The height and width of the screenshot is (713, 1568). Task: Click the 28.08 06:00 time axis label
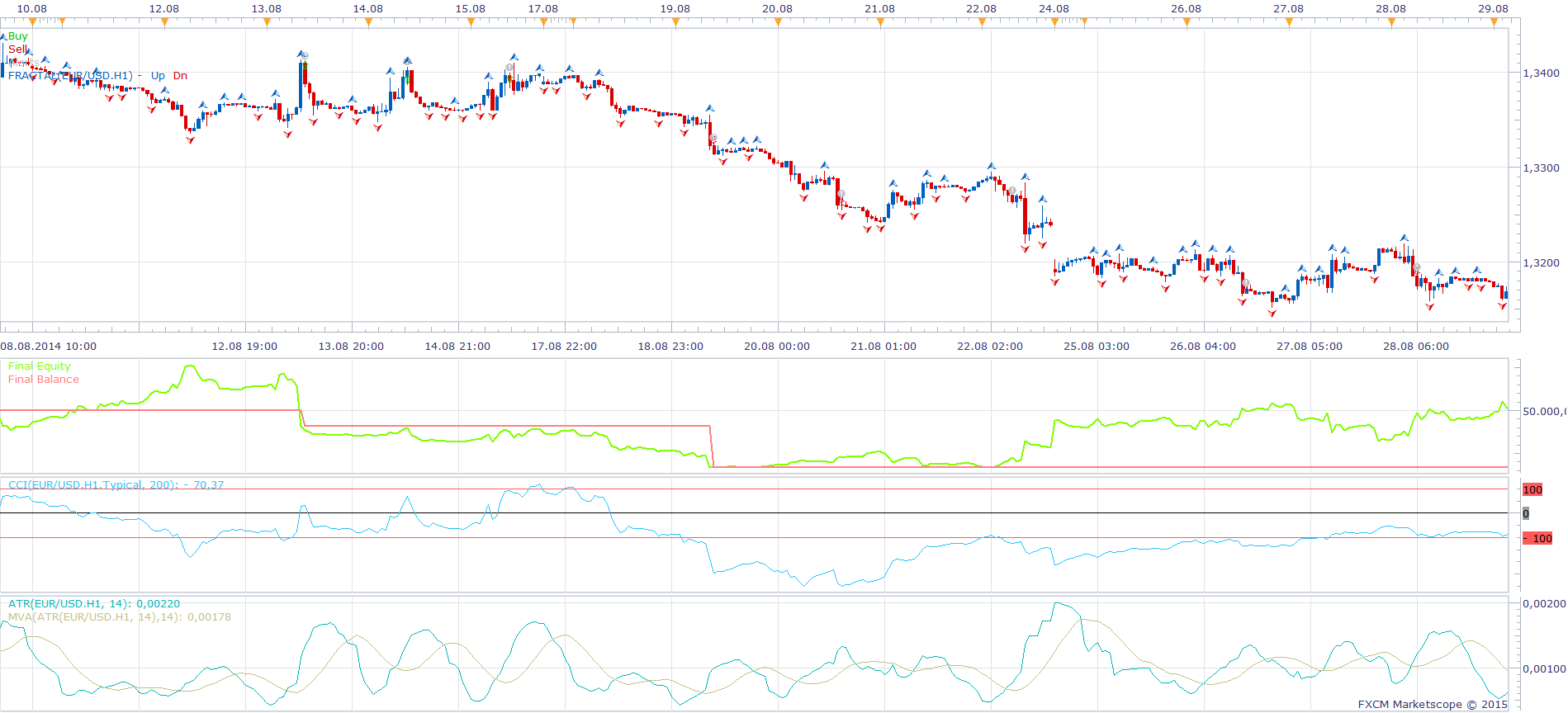(1416, 347)
